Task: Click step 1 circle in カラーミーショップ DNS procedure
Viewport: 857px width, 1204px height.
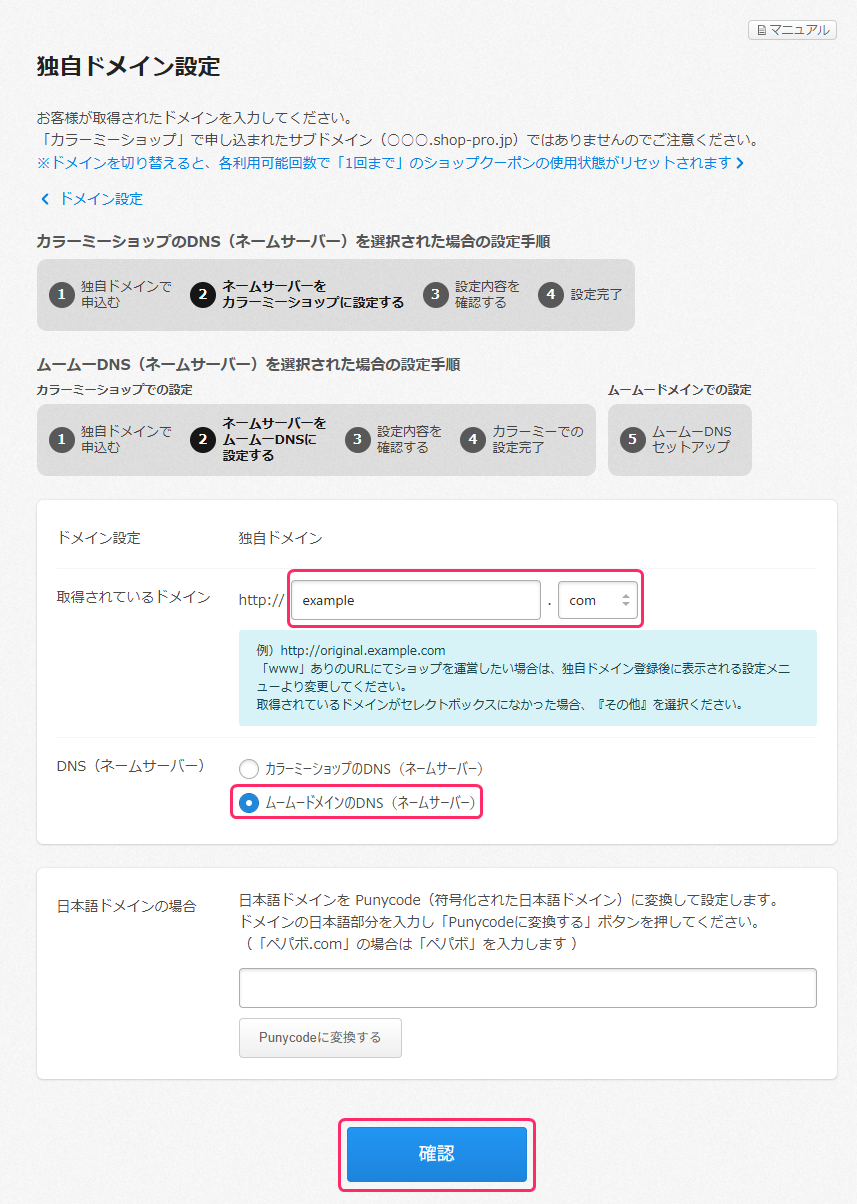Action: pos(62,295)
